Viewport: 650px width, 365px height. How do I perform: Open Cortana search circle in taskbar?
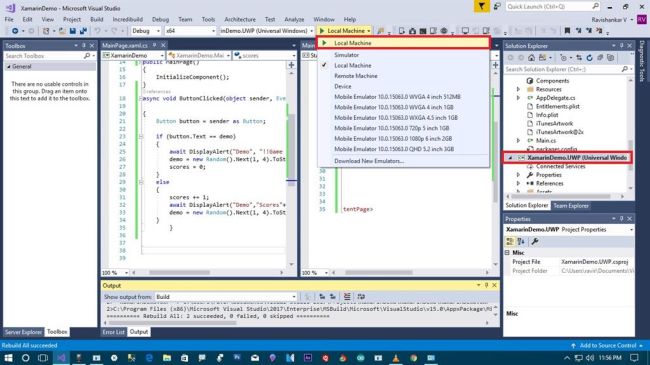(25, 358)
